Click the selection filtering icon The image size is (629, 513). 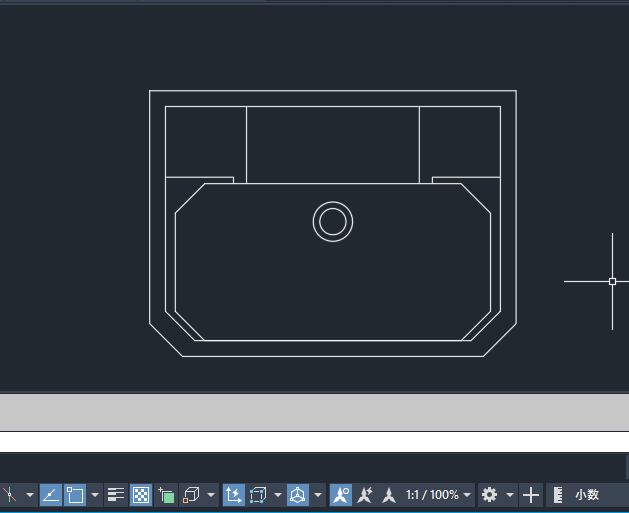[258, 495]
